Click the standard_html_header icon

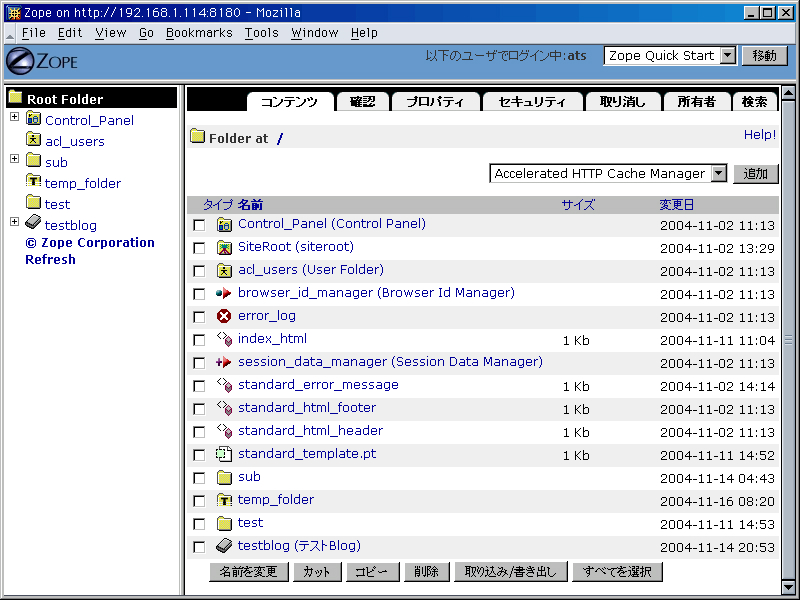tap(224, 431)
